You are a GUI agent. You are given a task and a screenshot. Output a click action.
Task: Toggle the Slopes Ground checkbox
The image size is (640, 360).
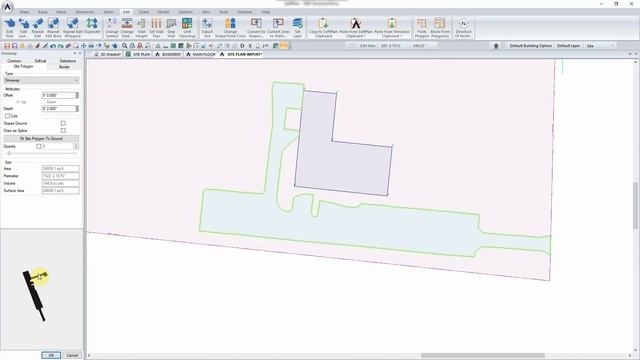(63, 123)
